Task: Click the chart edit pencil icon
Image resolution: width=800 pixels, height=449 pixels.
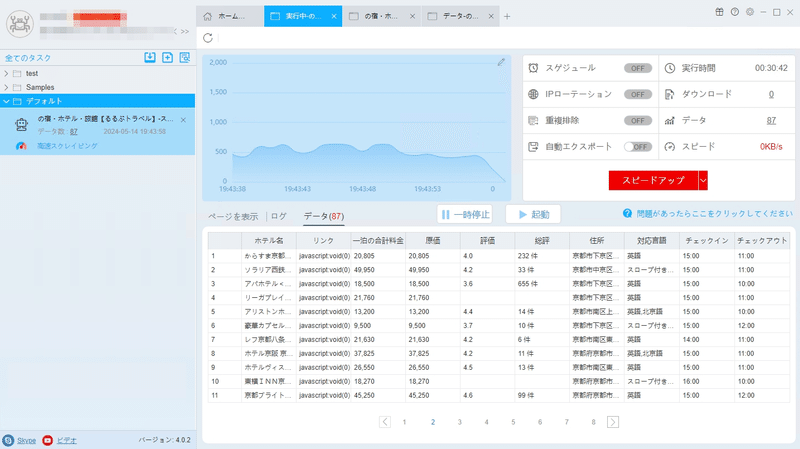Action: 501,62
